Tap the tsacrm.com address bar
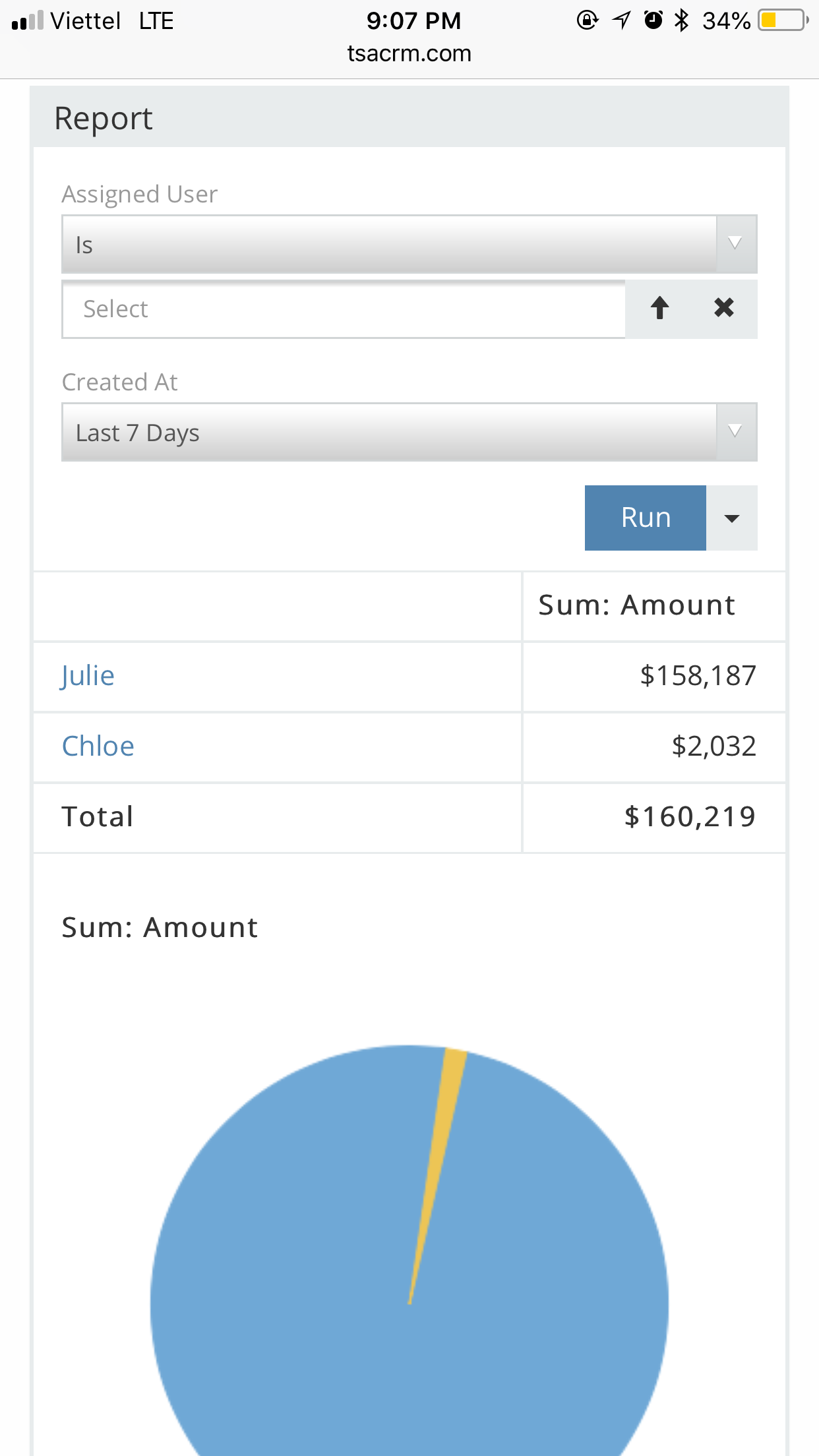The width and height of the screenshot is (819, 1456). click(409, 53)
